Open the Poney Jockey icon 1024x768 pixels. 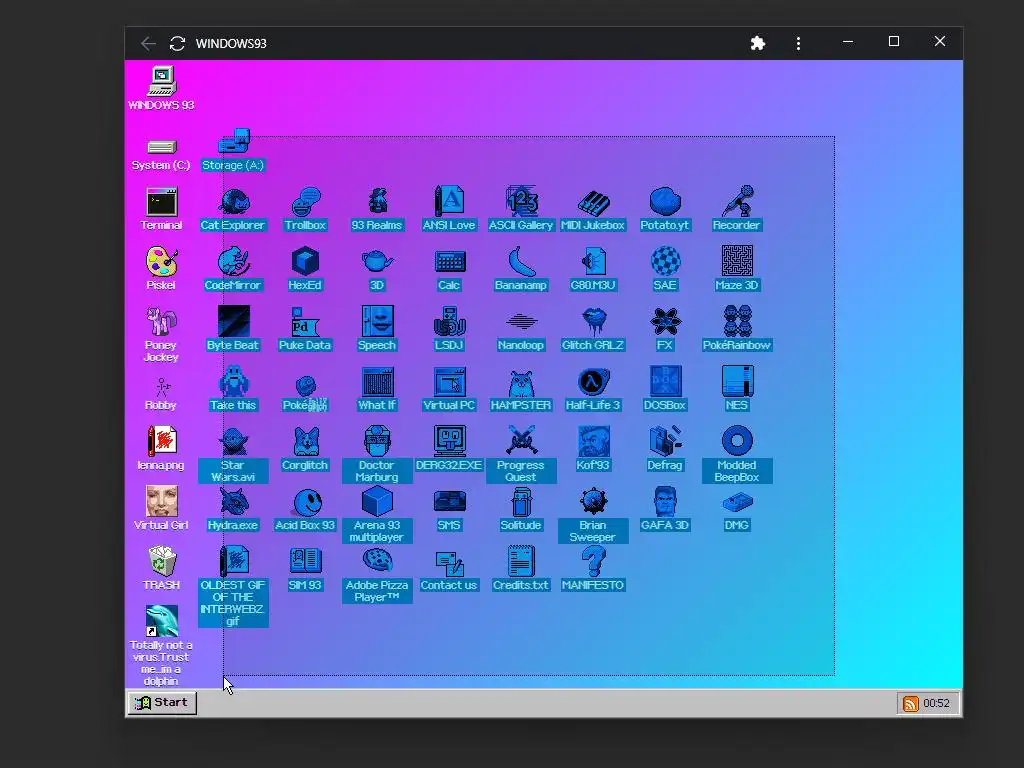pyautogui.click(x=161, y=322)
